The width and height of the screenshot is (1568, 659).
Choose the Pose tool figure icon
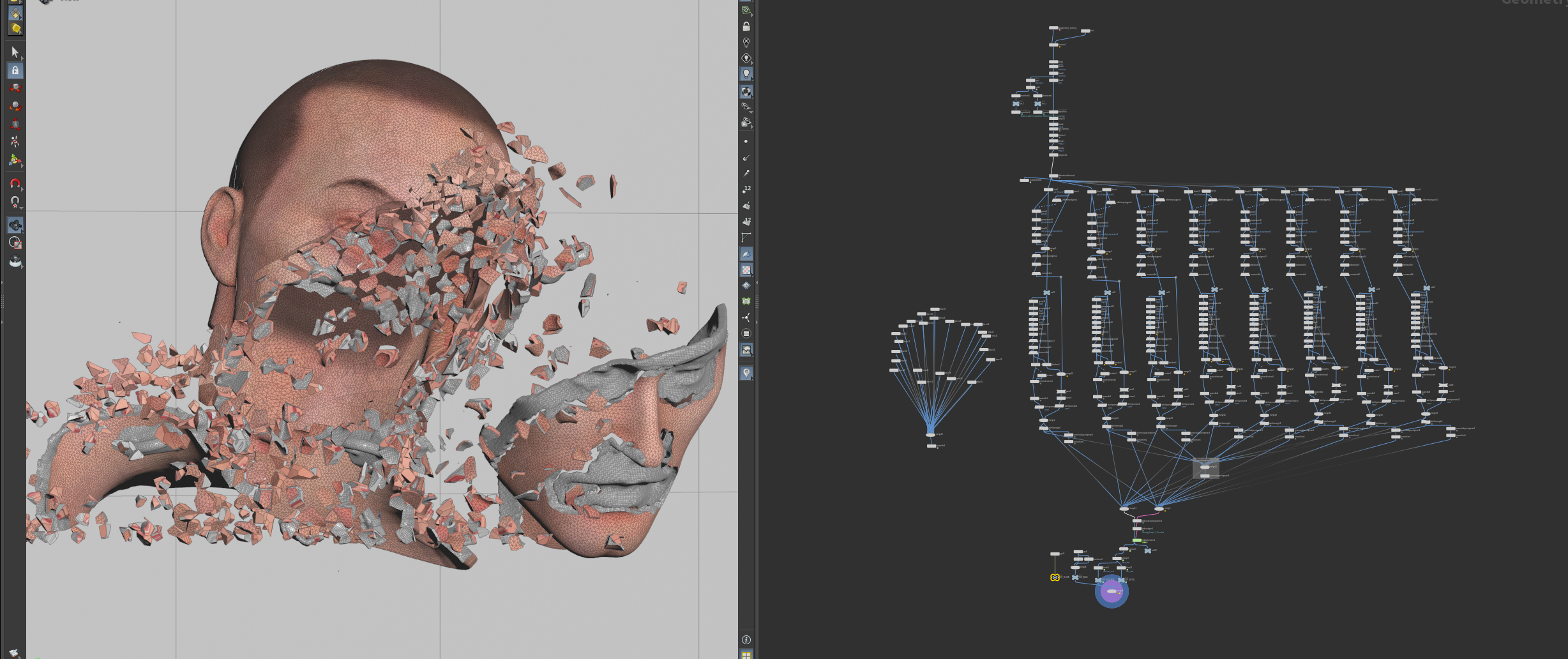[x=15, y=142]
